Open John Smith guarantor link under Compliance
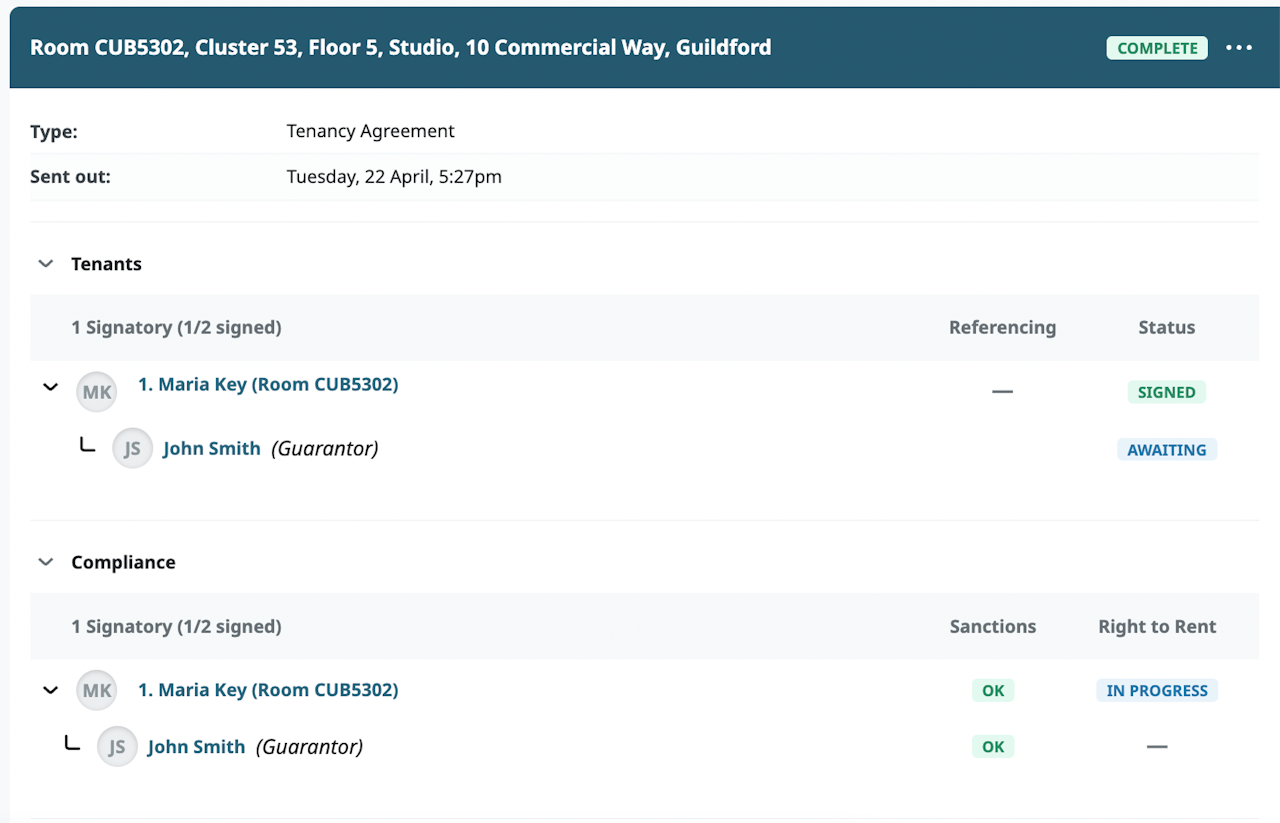 [x=196, y=747]
